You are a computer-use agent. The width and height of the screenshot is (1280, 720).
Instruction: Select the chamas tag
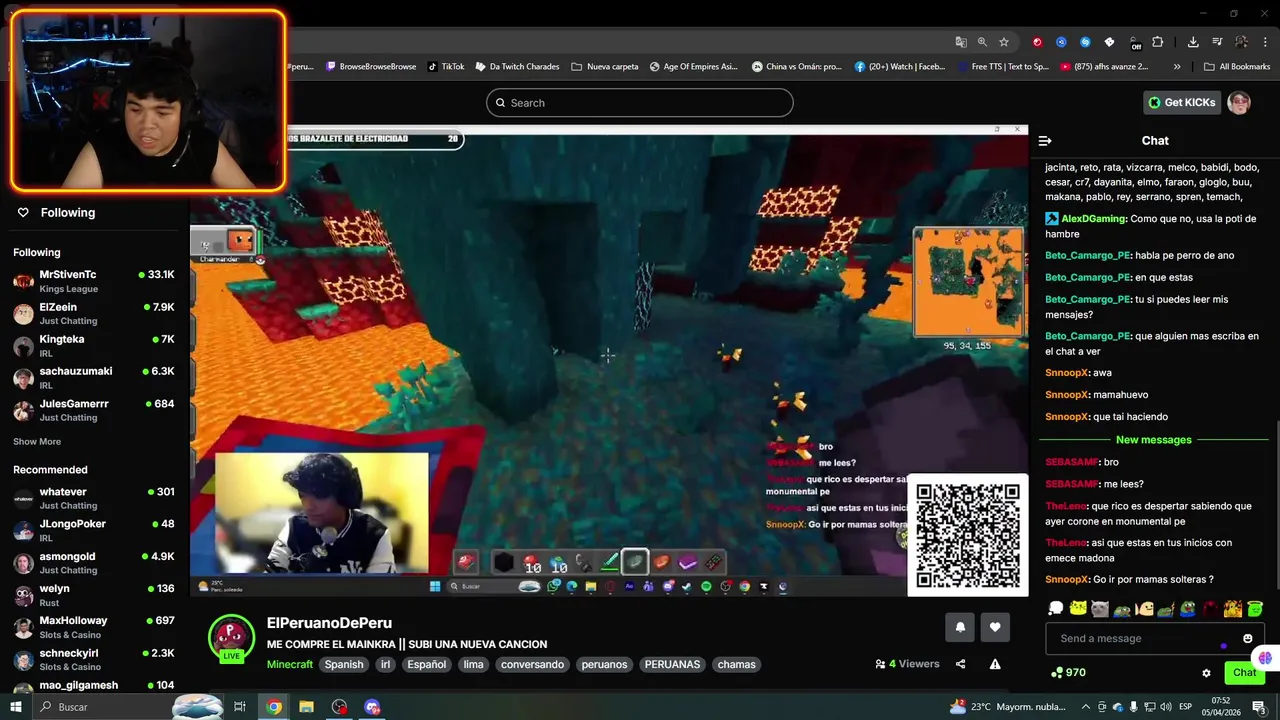tap(737, 664)
